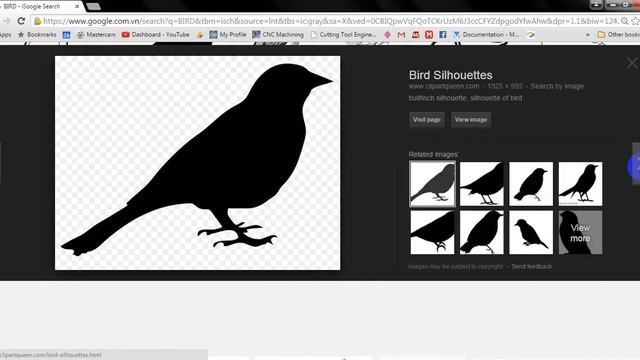Click the Send feedback link

pos(531,267)
